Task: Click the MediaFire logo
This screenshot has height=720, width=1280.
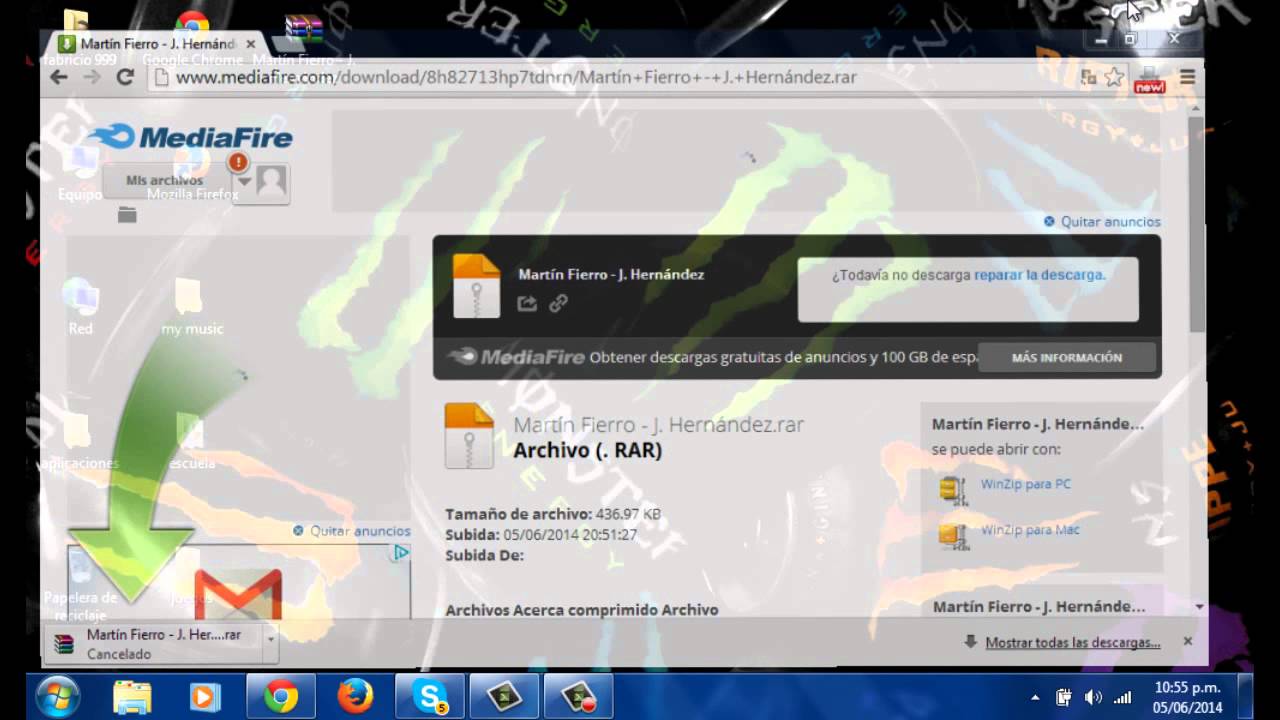Action: (189, 137)
